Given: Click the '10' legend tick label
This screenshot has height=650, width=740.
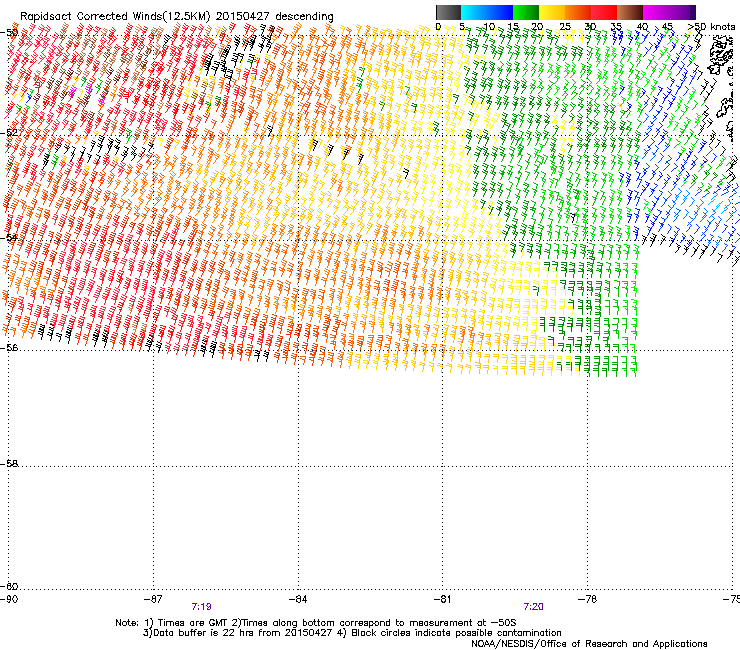Looking at the screenshot, I should click(x=489, y=26).
